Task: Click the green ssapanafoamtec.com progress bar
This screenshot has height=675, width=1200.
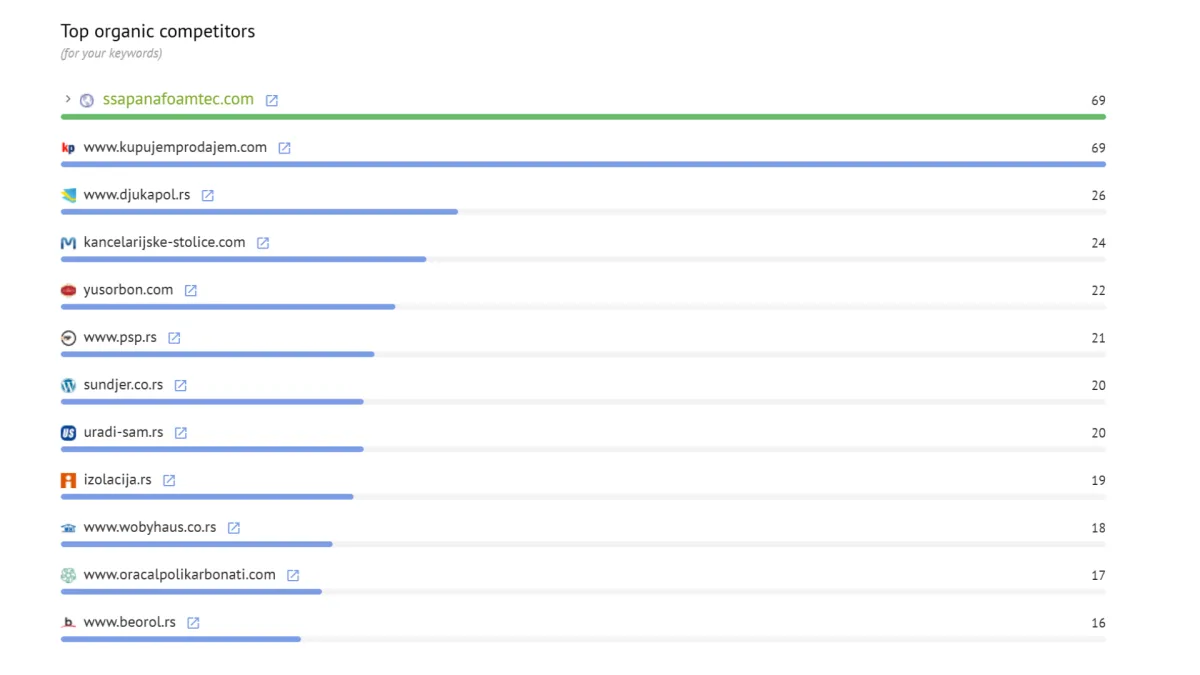Action: (x=583, y=117)
